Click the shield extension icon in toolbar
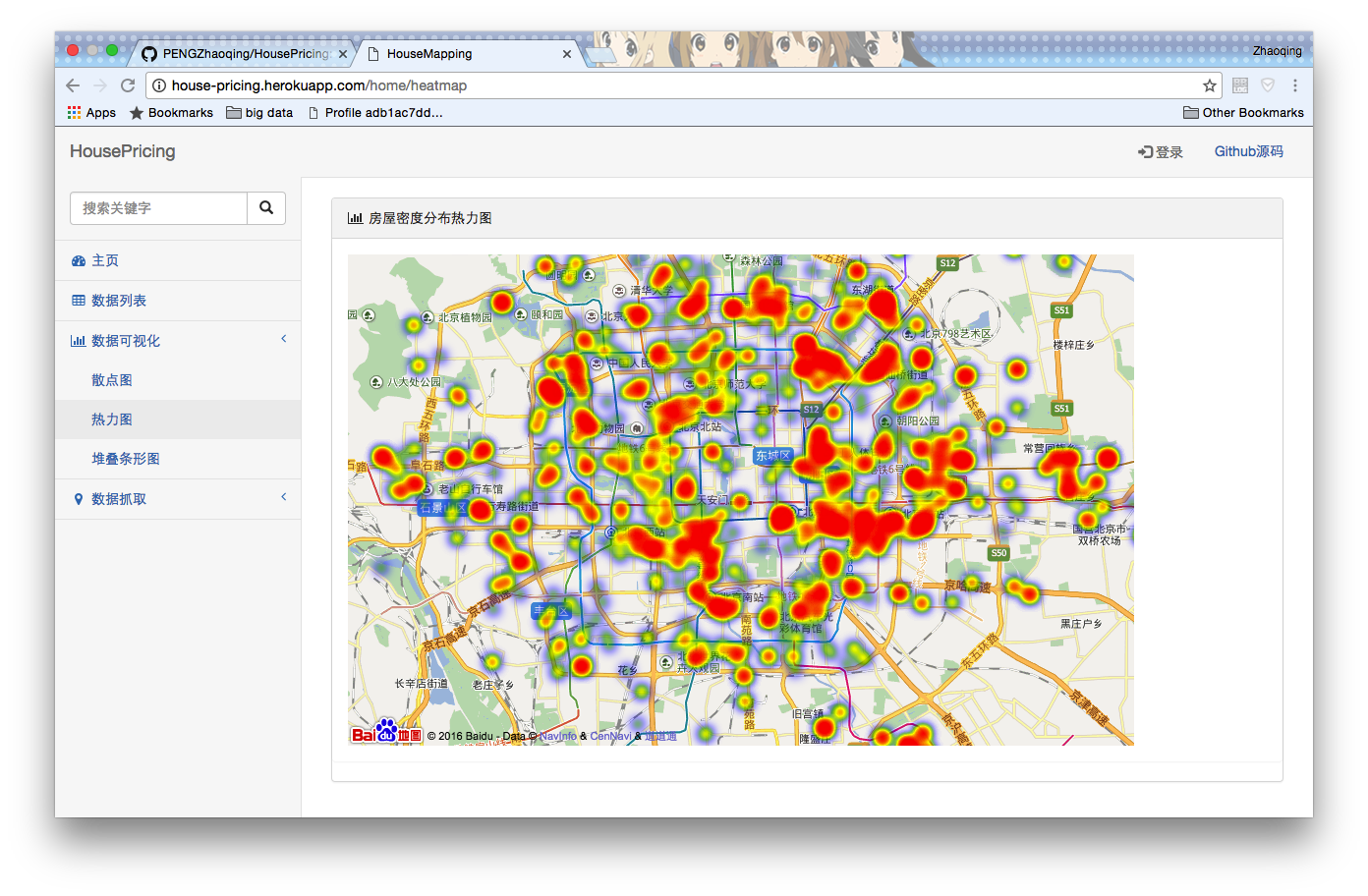 [x=1268, y=85]
